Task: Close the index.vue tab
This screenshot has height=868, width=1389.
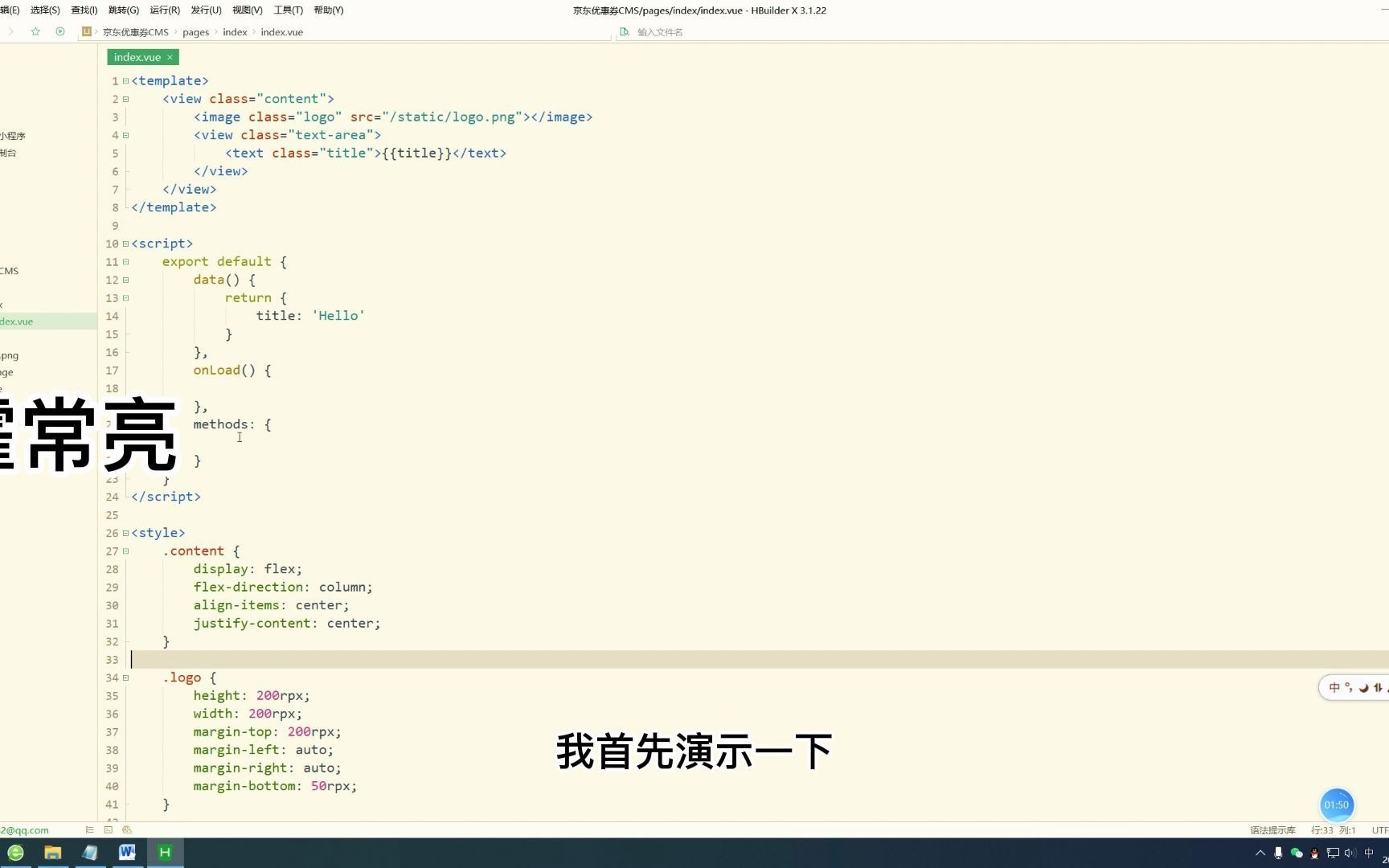Action: pyautogui.click(x=170, y=57)
